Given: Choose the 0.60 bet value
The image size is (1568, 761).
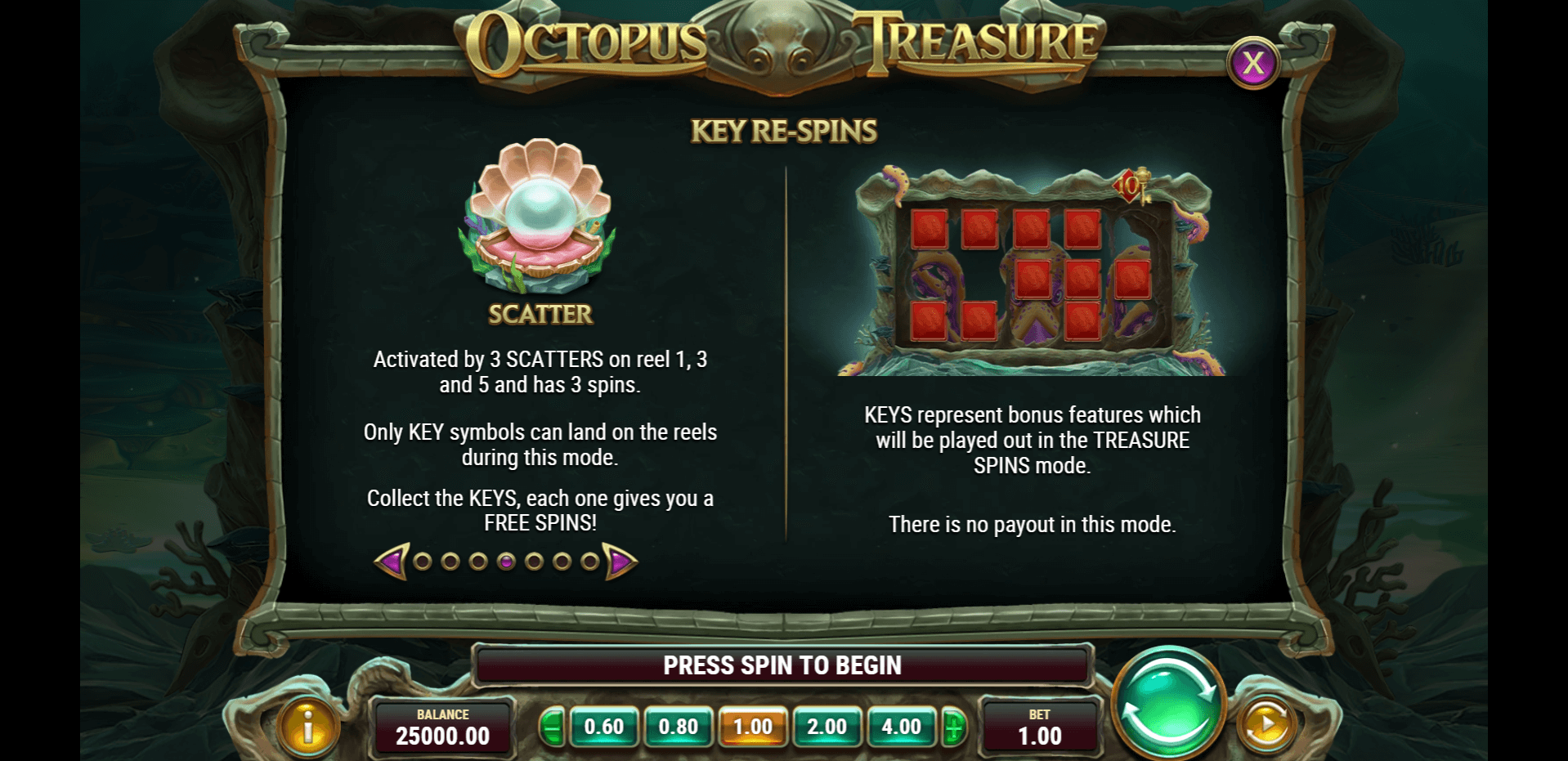Looking at the screenshot, I should point(604,727).
